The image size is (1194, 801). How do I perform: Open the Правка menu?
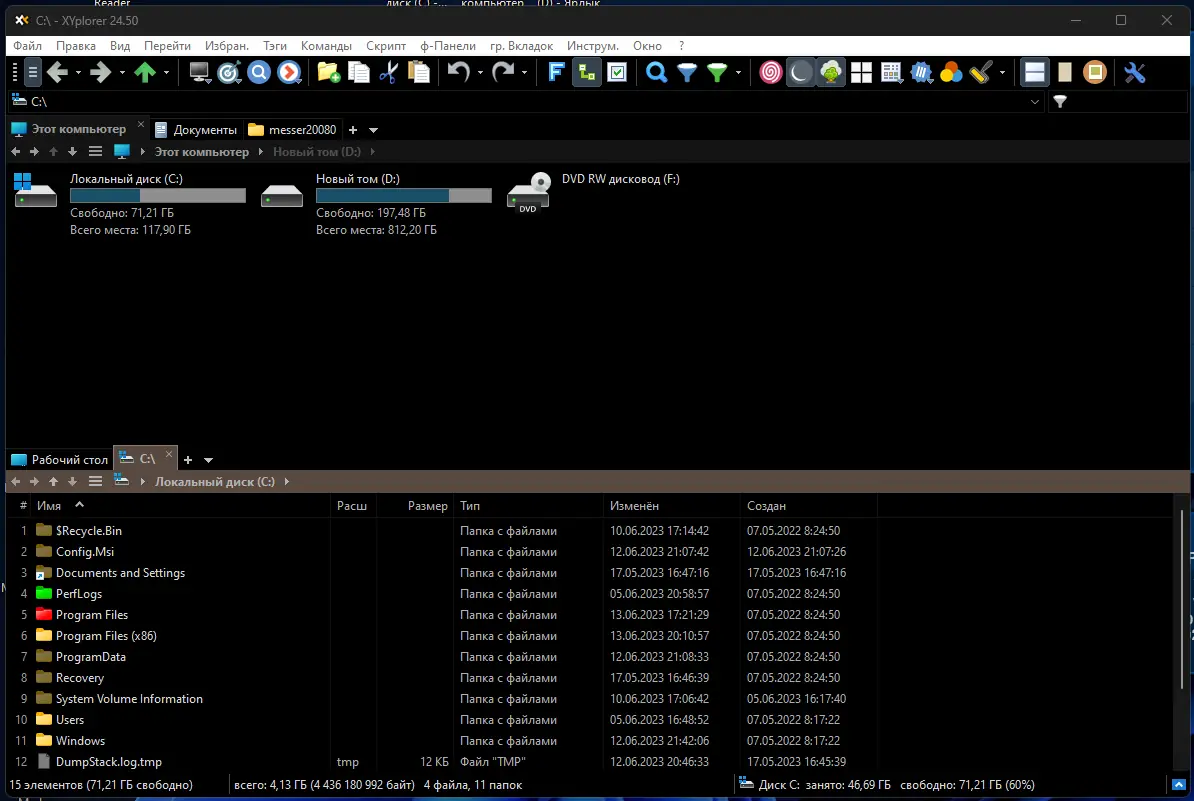75,46
